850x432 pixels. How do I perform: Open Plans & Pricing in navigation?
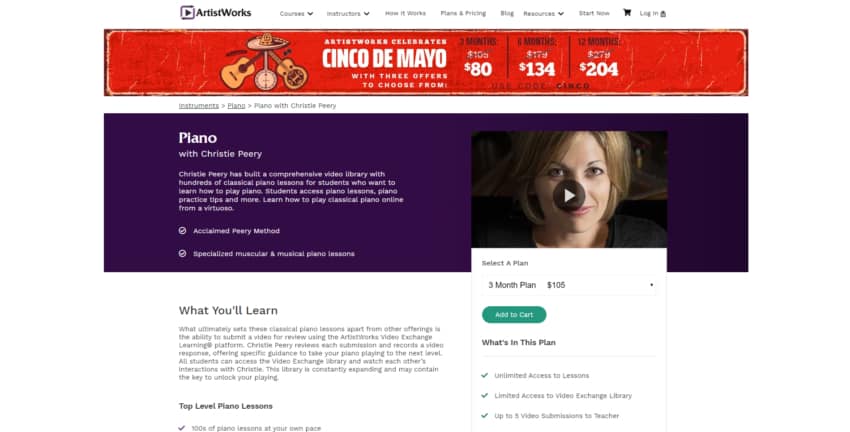(x=463, y=13)
